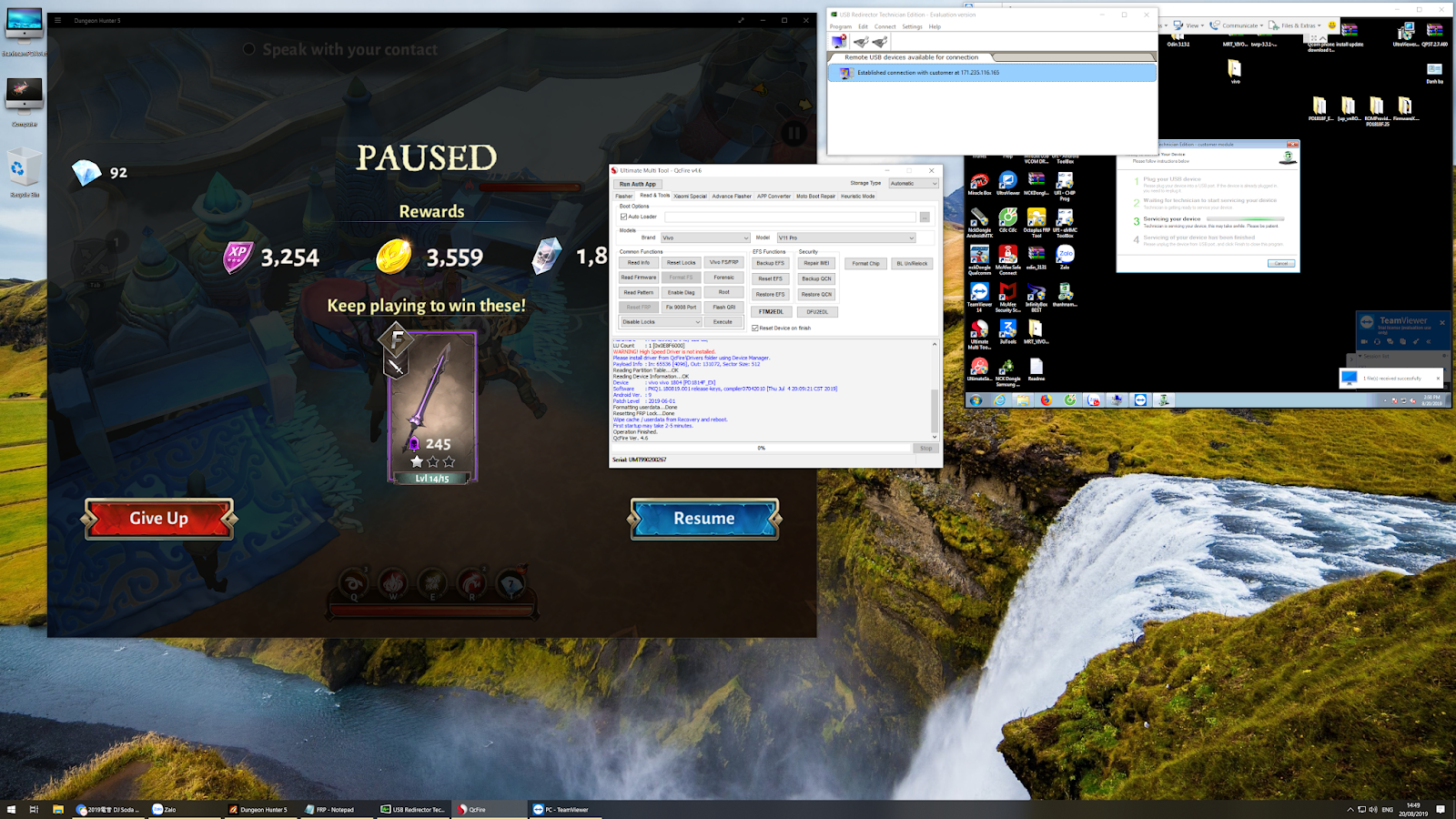Open the Connect menu in USB Redirector
The width and height of the screenshot is (1456, 819).
[x=885, y=26]
